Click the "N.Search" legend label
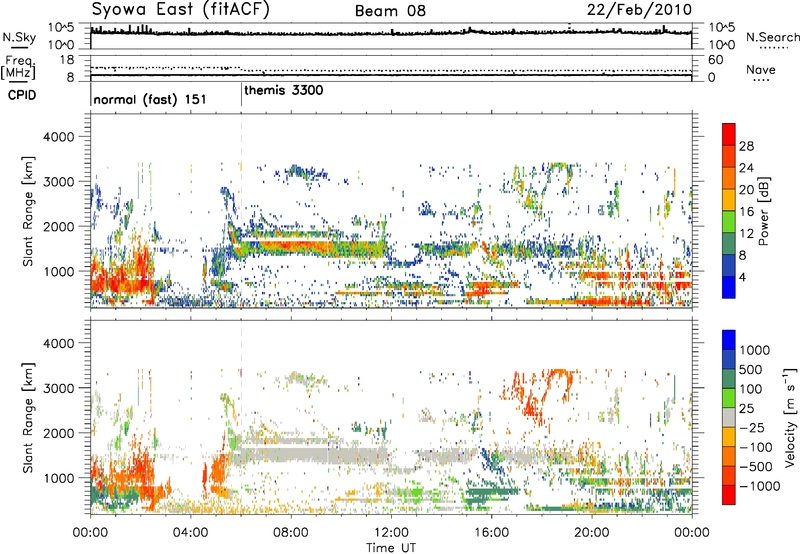The width and height of the screenshot is (800, 554). point(773,37)
